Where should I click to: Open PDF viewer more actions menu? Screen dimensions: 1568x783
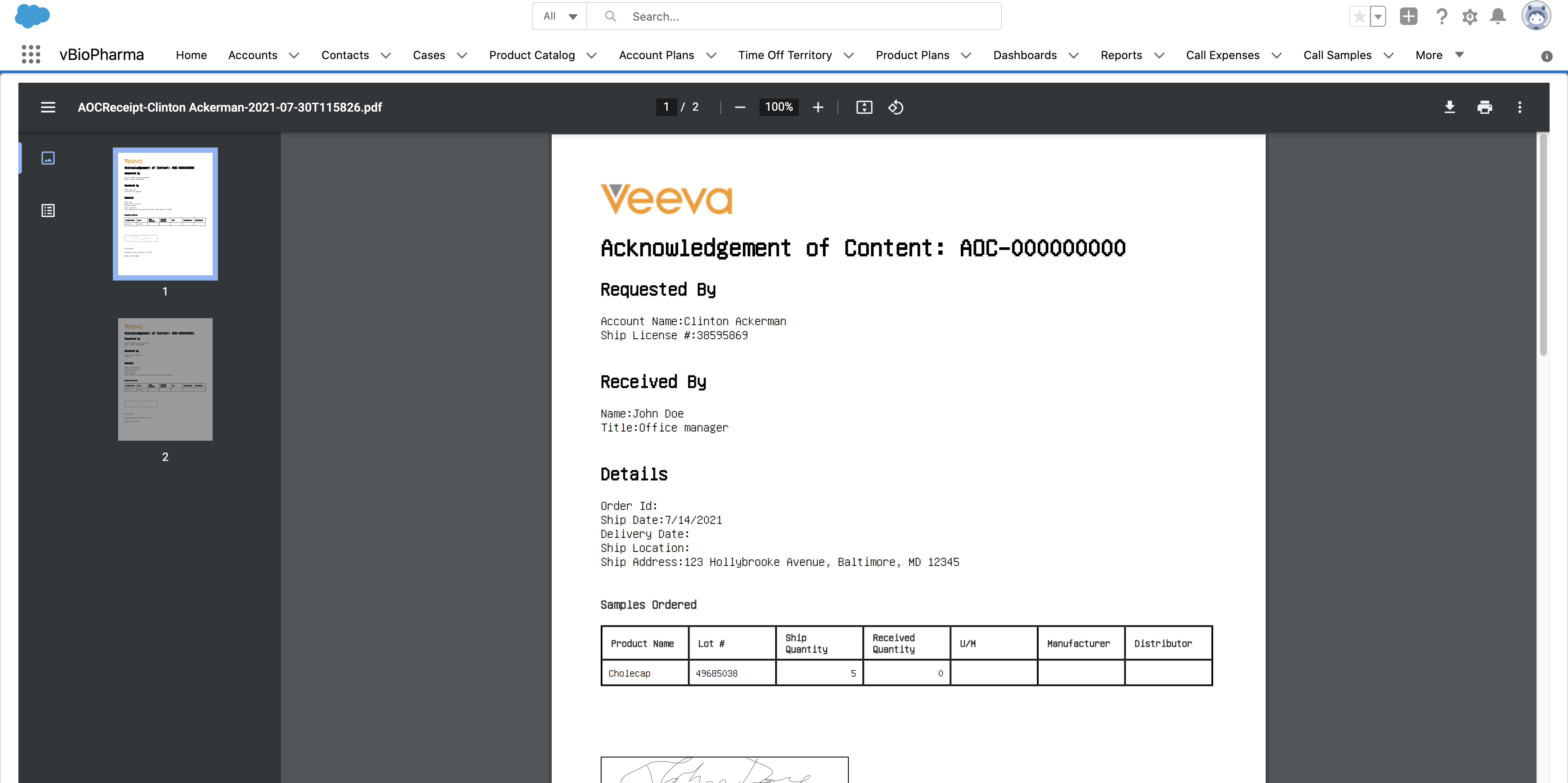click(1520, 107)
